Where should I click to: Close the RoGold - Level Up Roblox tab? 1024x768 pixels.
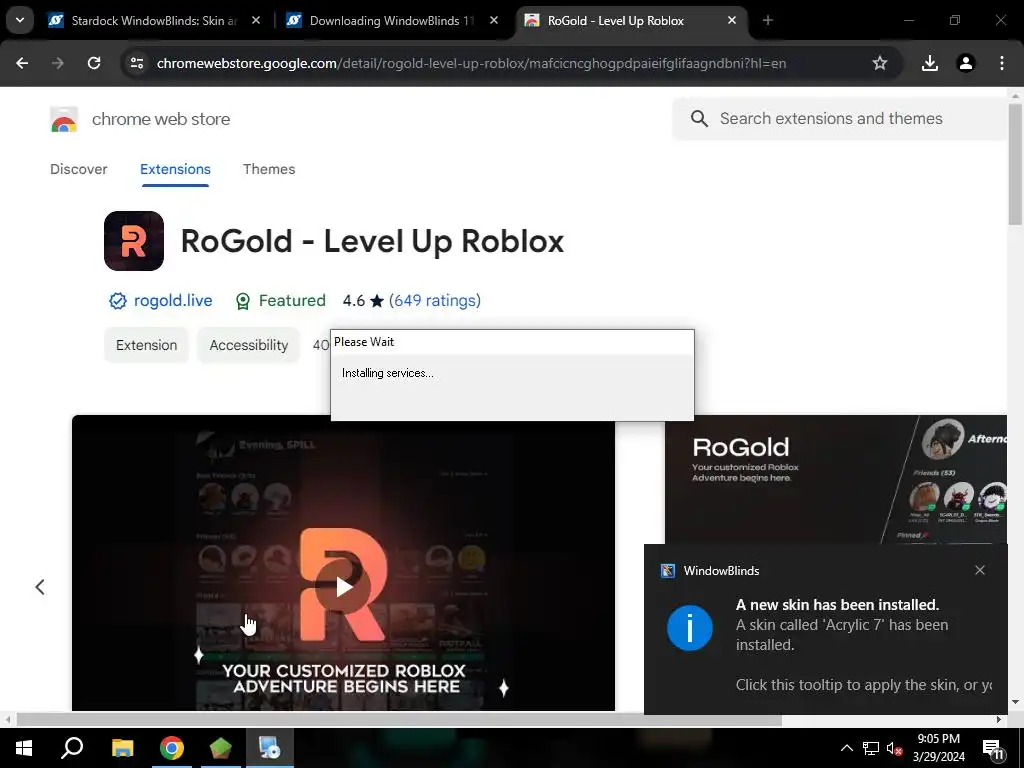coord(732,21)
